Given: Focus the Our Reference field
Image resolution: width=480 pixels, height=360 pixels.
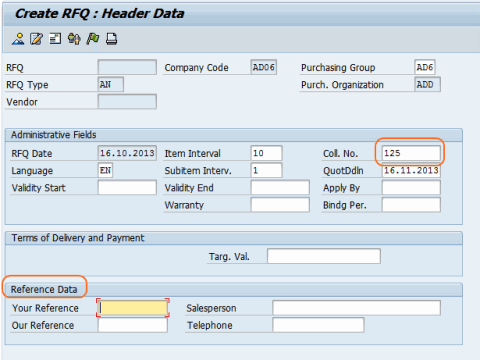Looking at the screenshot, I should (x=133, y=325).
